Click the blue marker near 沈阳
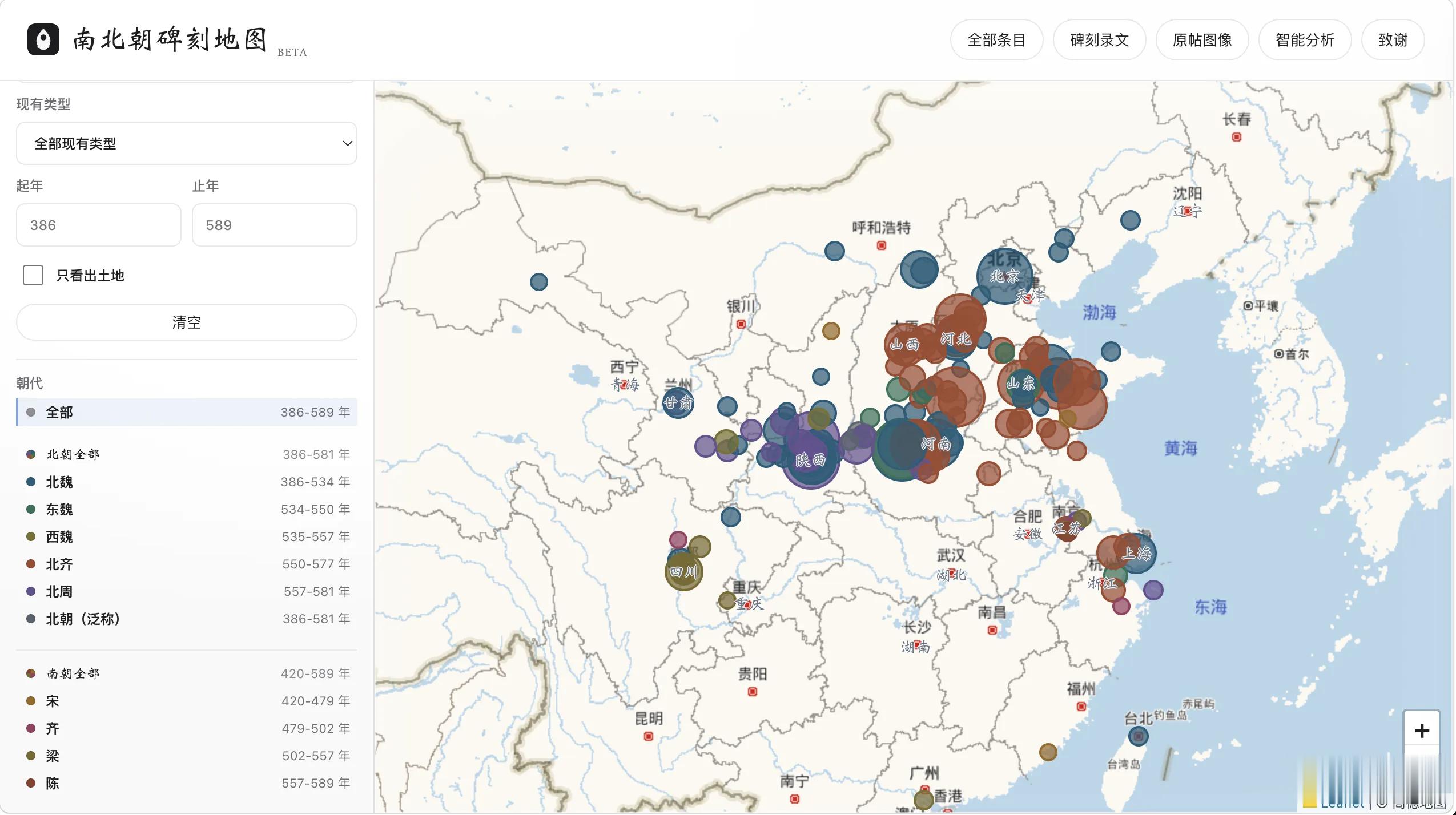The width and height of the screenshot is (1456, 815). coord(1130,220)
